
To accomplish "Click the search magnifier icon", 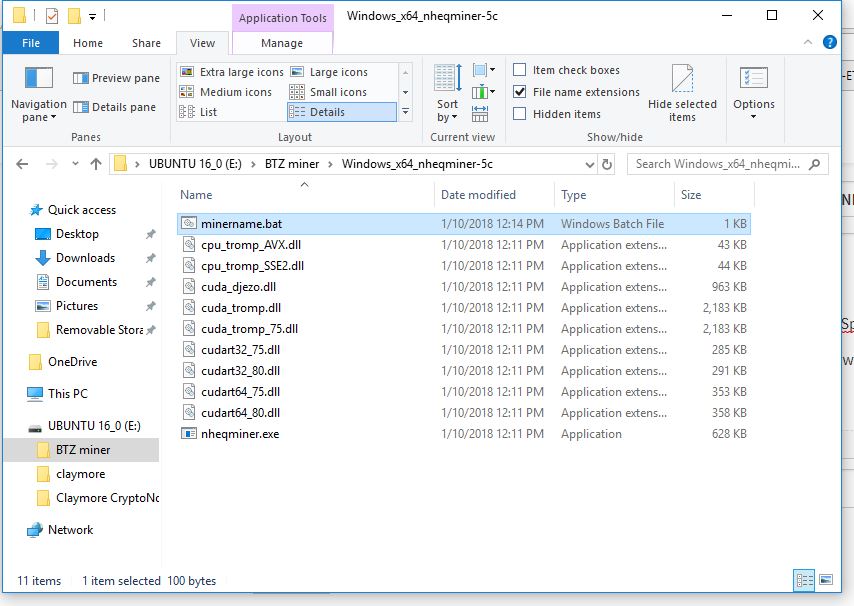I will pyautogui.click(x=815, y=164).
